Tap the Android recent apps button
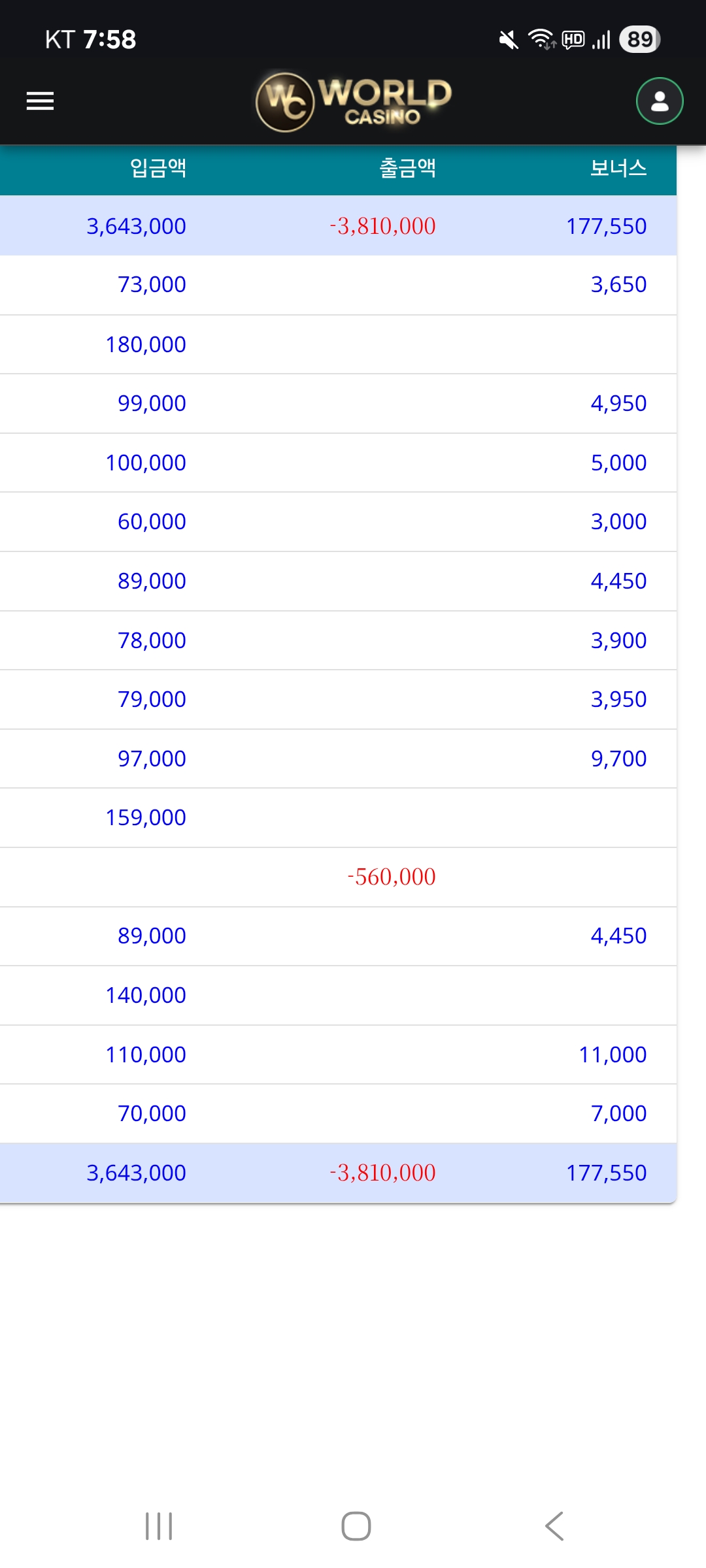This screenshot has height=1568, width=706. [x=159, y=1526]
